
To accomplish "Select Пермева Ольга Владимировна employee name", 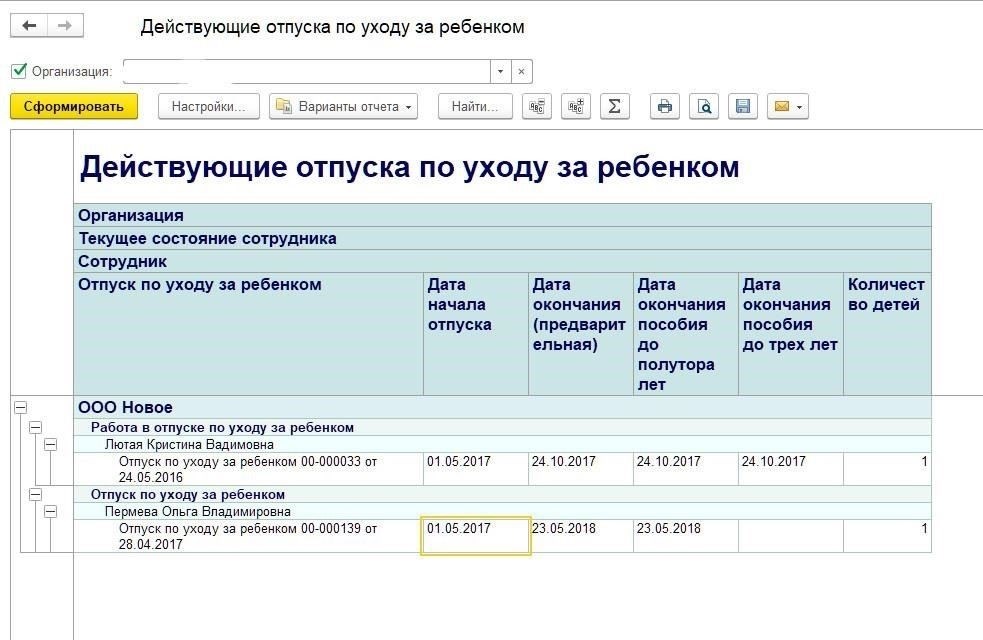I will click(x=197, y=511).
